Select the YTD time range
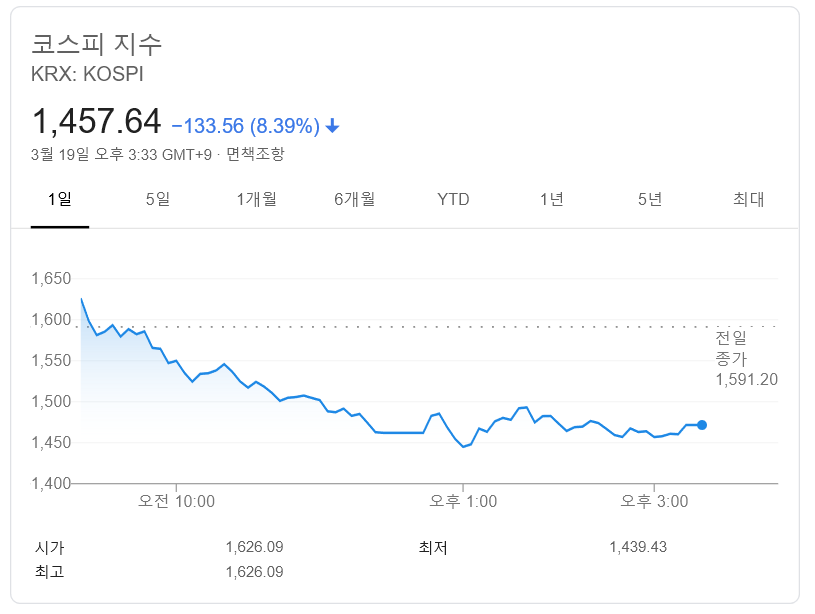This screenshot has height=614, width=815. [454, 199]
